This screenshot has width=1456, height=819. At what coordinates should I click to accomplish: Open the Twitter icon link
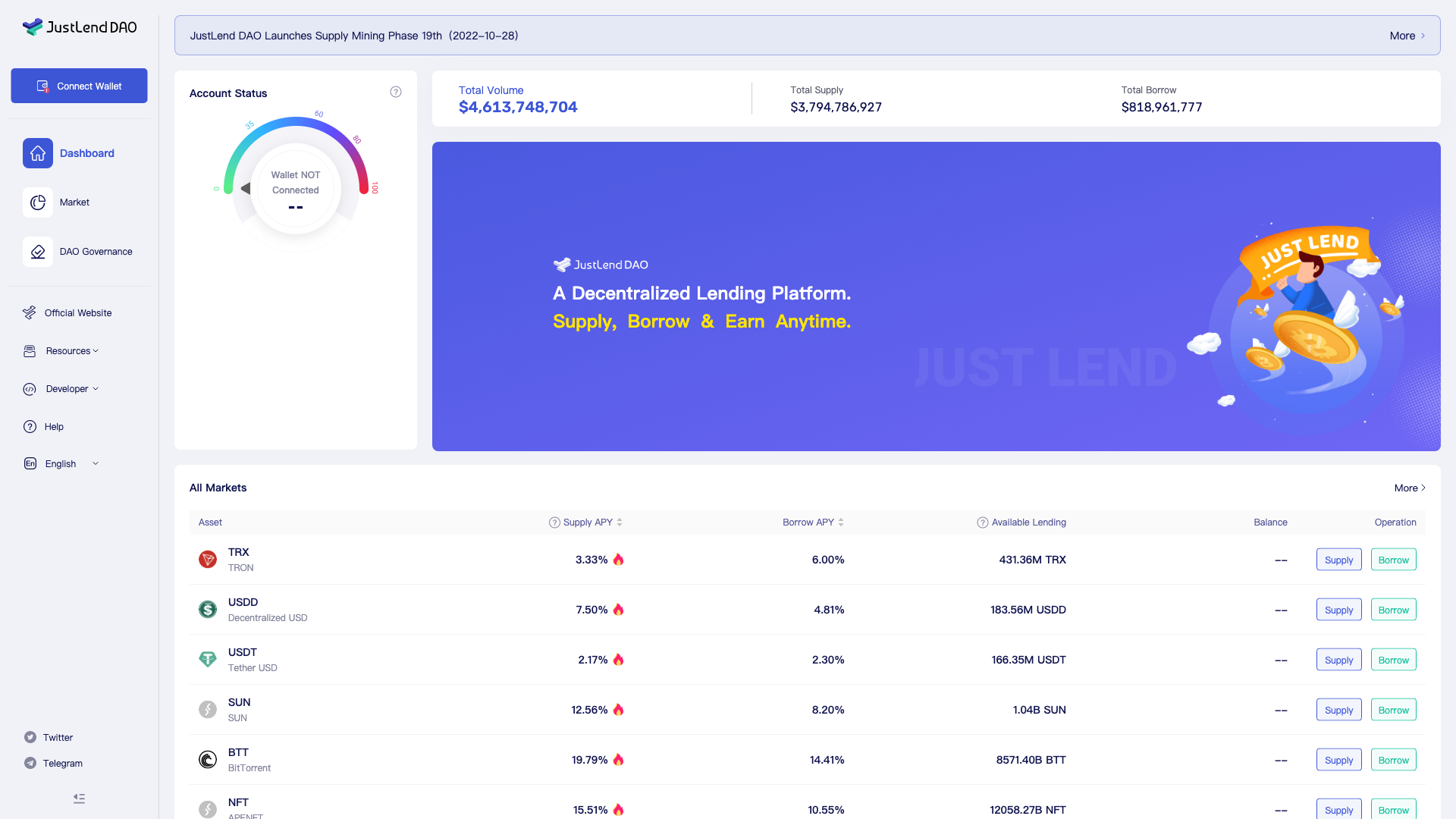(x=30, y=737)
